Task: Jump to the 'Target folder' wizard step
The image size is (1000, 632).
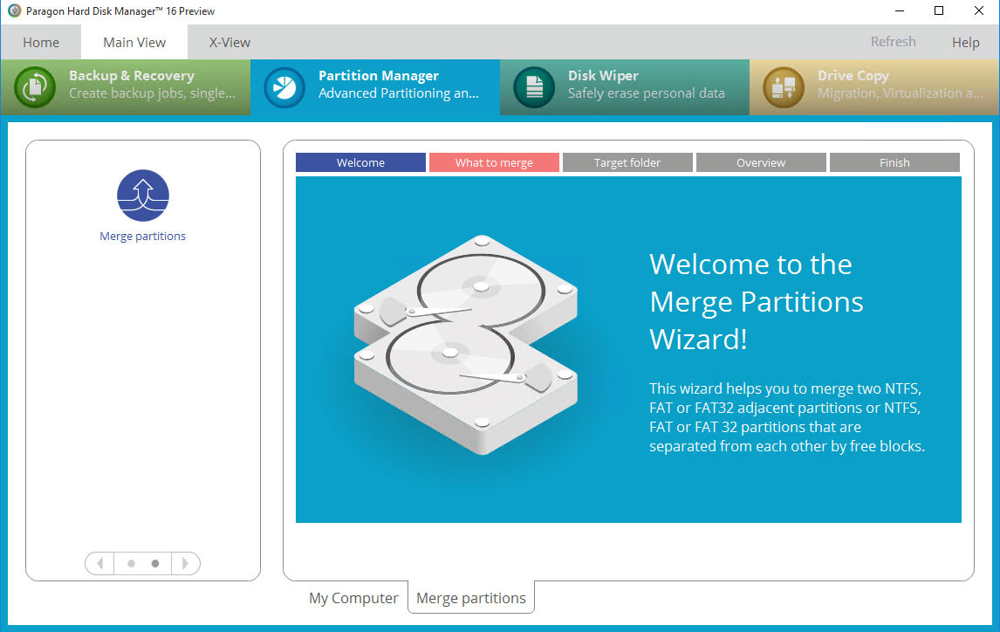Action: pyautogui.click(x=627, y=162)
